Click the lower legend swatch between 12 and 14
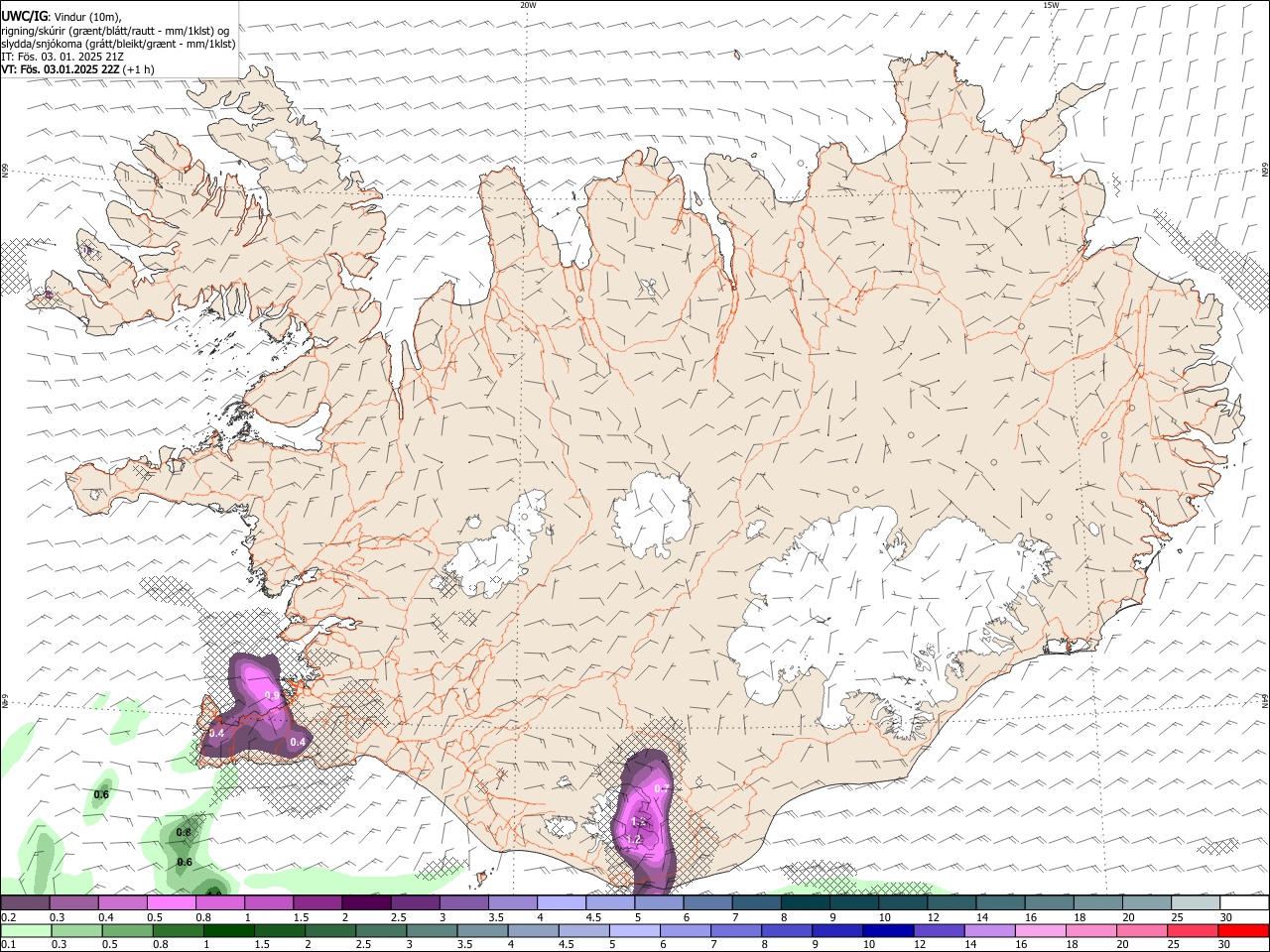Image resolution: width=1270 pixels, height=952 pixels. click(940, 930)
